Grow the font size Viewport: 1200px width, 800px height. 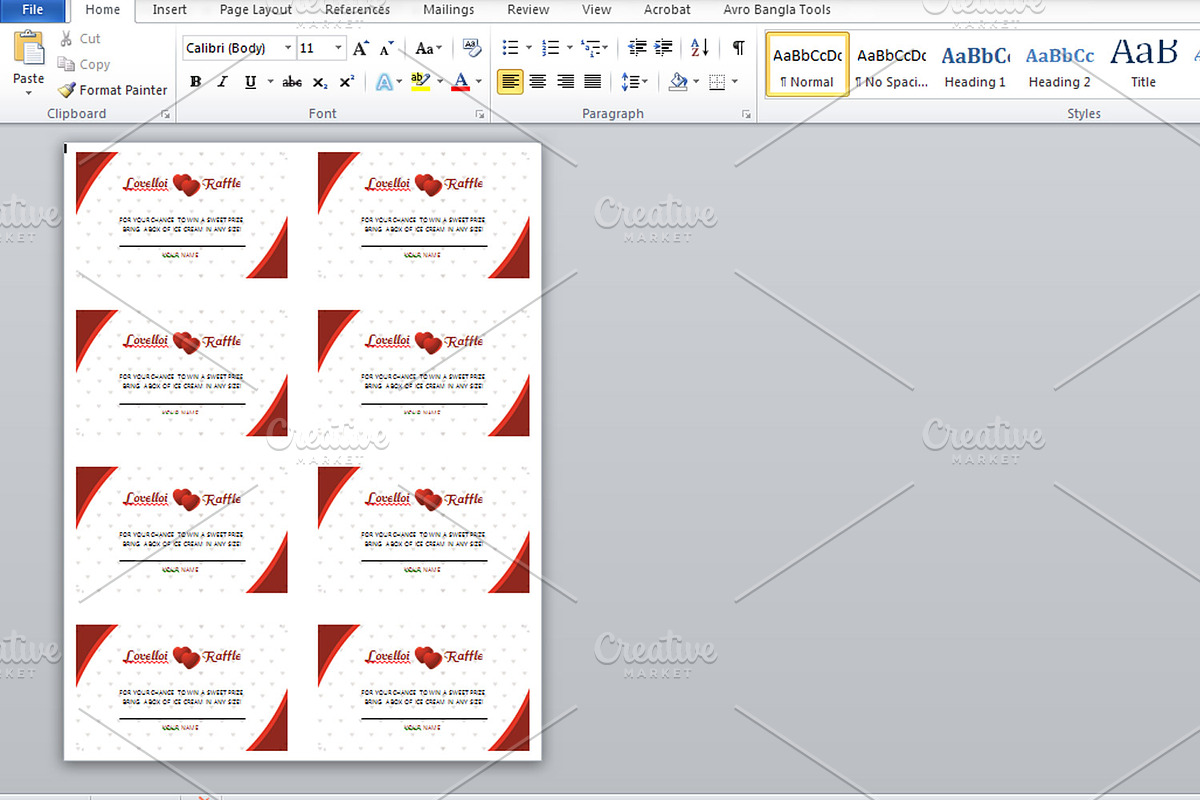(361, 48)
